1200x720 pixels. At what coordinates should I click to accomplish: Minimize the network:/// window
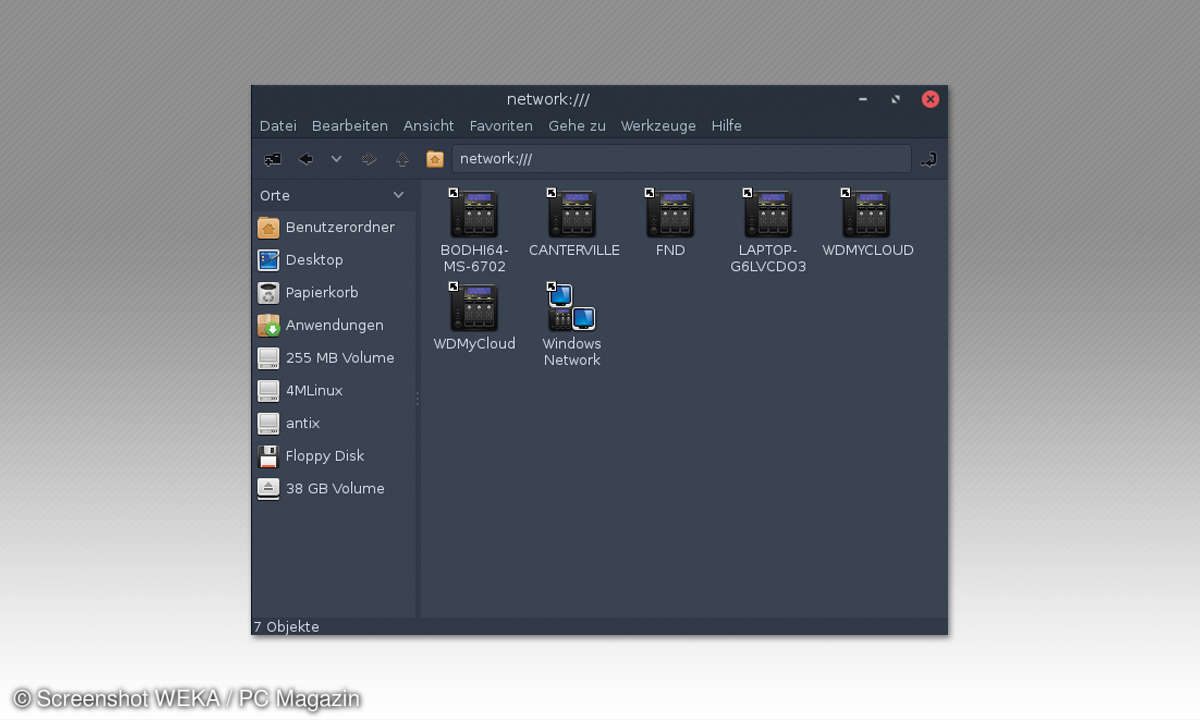click(x=863, y=99)
